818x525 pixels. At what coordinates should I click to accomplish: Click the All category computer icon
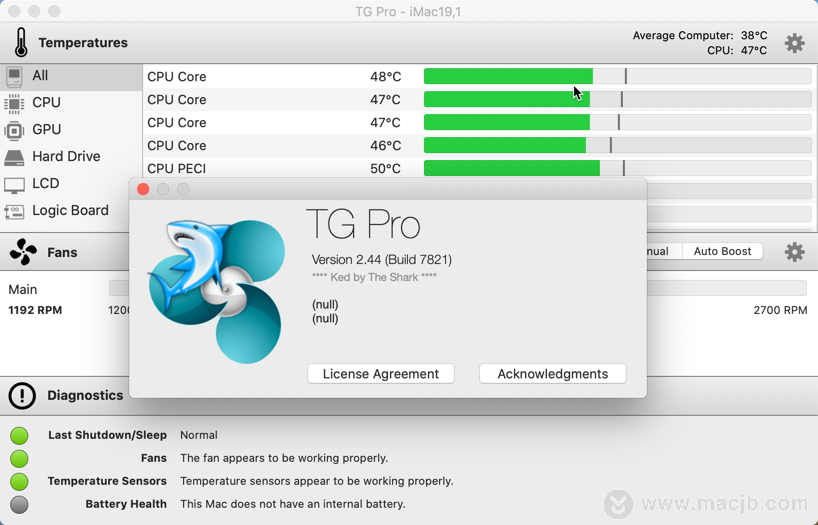pyautogui.click(x=14, y=76)
